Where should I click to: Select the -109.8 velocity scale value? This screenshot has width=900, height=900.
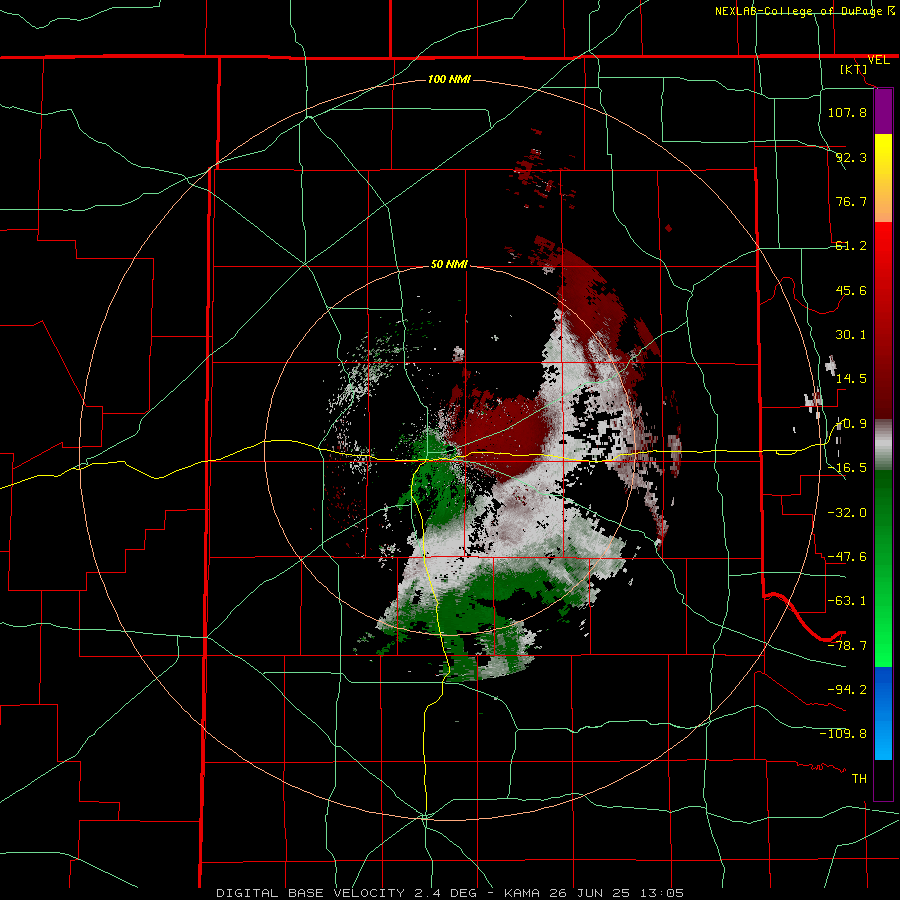pos(843,734)
